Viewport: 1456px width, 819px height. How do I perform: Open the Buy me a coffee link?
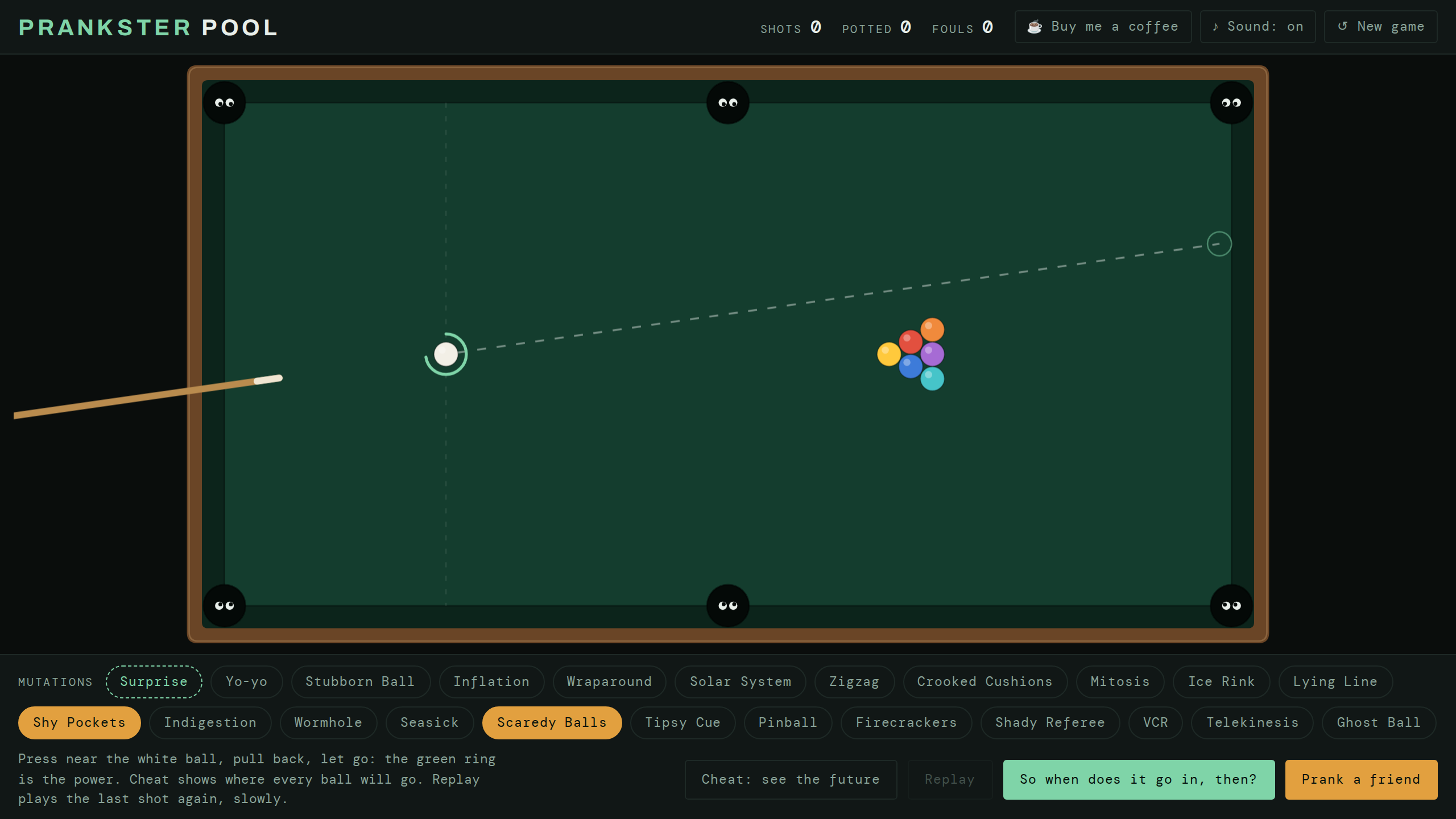1103,27
